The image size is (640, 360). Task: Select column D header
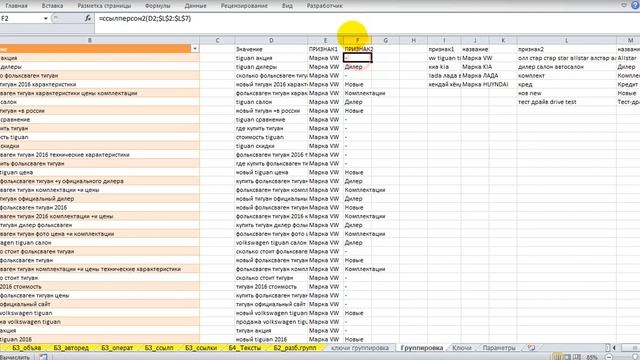(x=271, y=40)
